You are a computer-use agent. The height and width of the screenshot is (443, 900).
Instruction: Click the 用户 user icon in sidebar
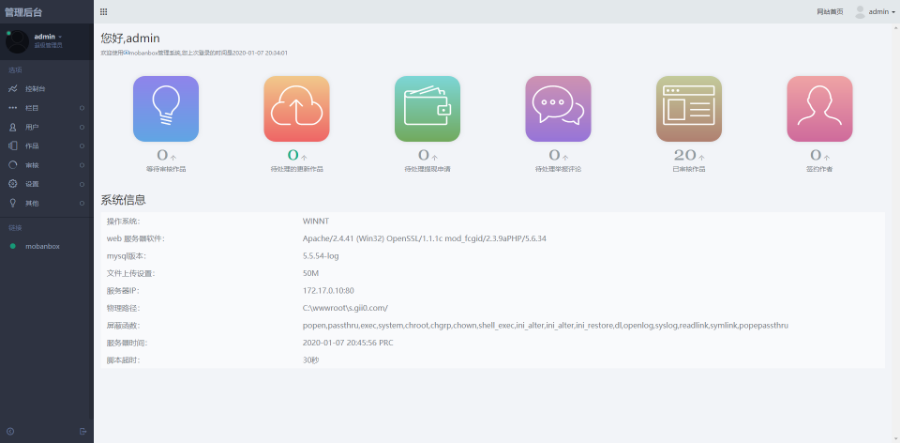coord(13,127)
